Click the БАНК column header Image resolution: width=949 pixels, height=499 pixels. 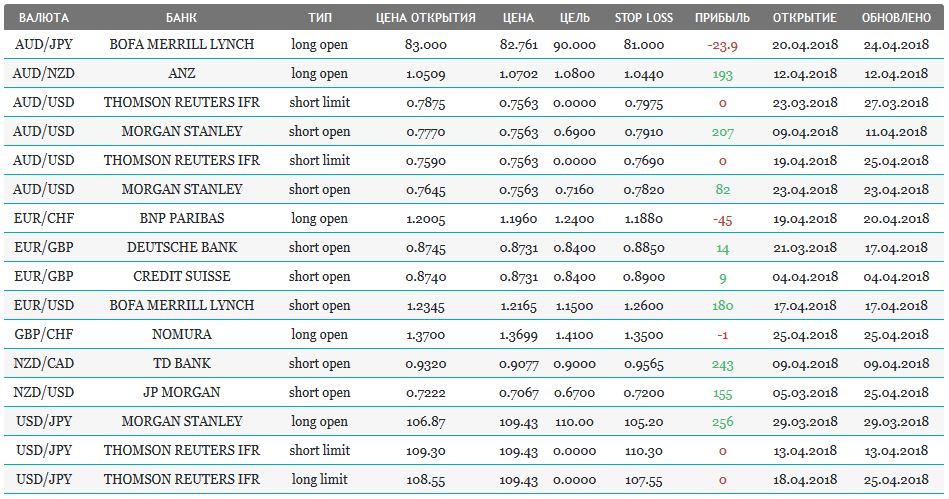point(182,18)
